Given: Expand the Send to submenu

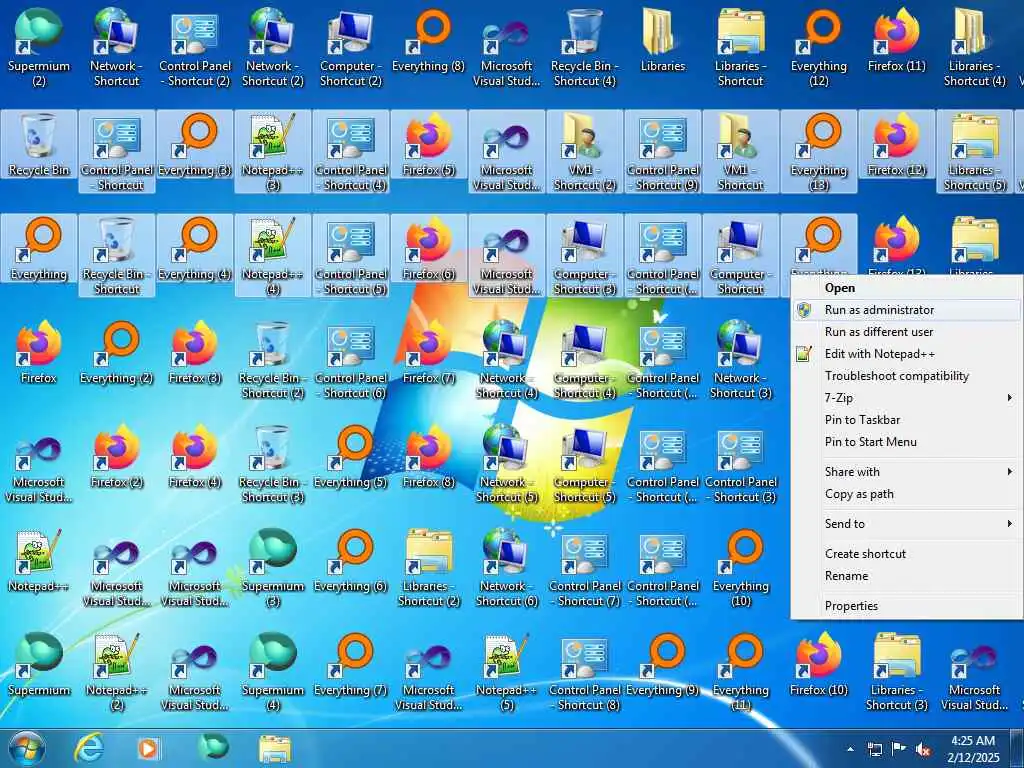Looking at the screenshot, I should click(906, 524).
